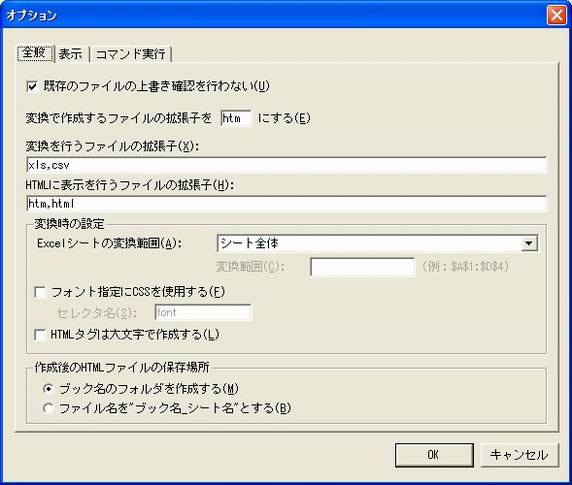Click the htm output extension field
572x485 pixels.
point(236,118)
